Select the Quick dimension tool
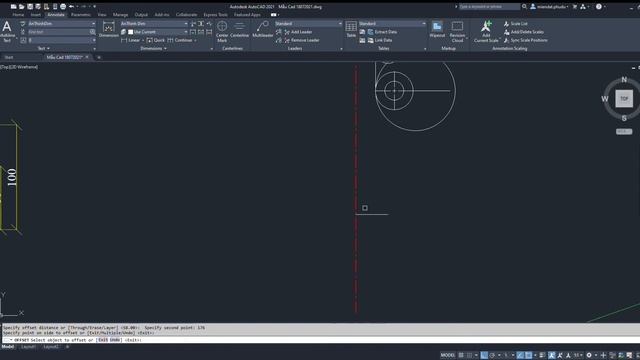This screenshot has height=360, width=640. click(156, 40)
